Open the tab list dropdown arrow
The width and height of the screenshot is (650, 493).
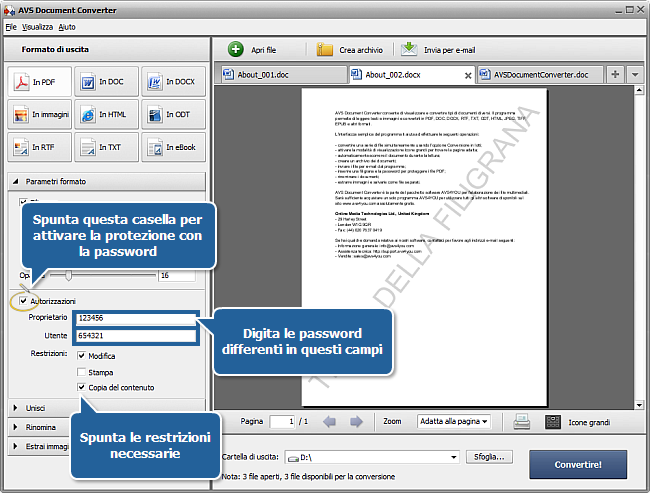tap(635, 75)
